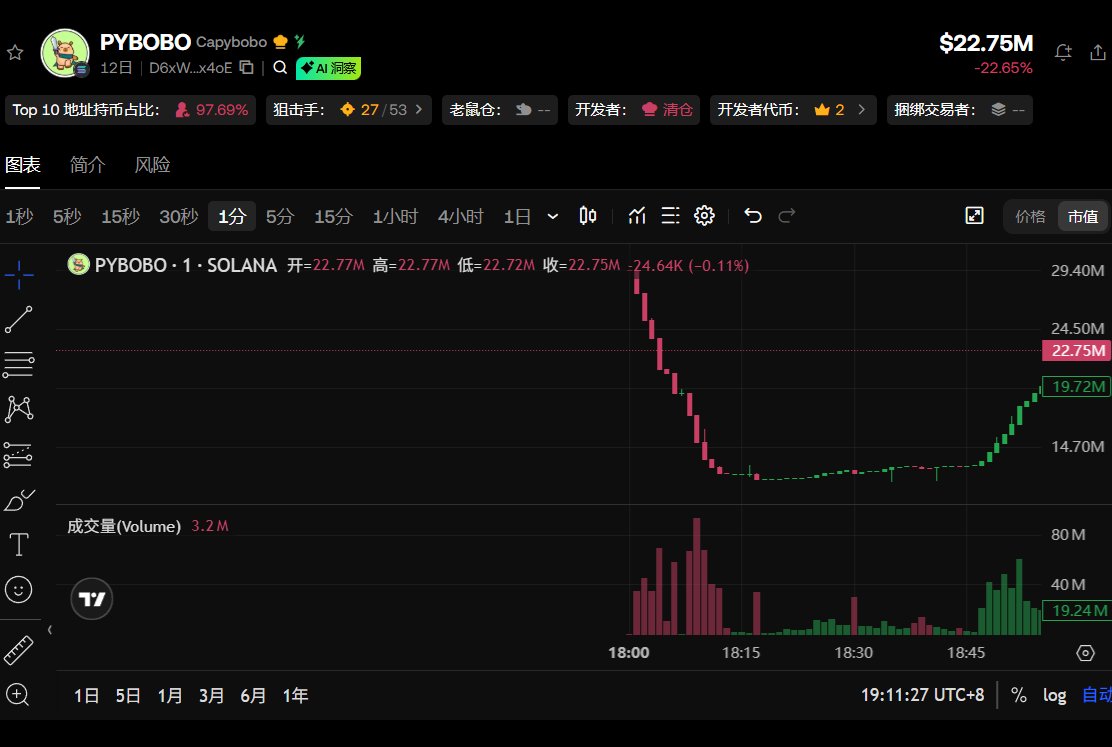The width and height of the screenshot is (1112, 747).
Task: Set a price alert with the bell icon
Action: point(1062,52)
